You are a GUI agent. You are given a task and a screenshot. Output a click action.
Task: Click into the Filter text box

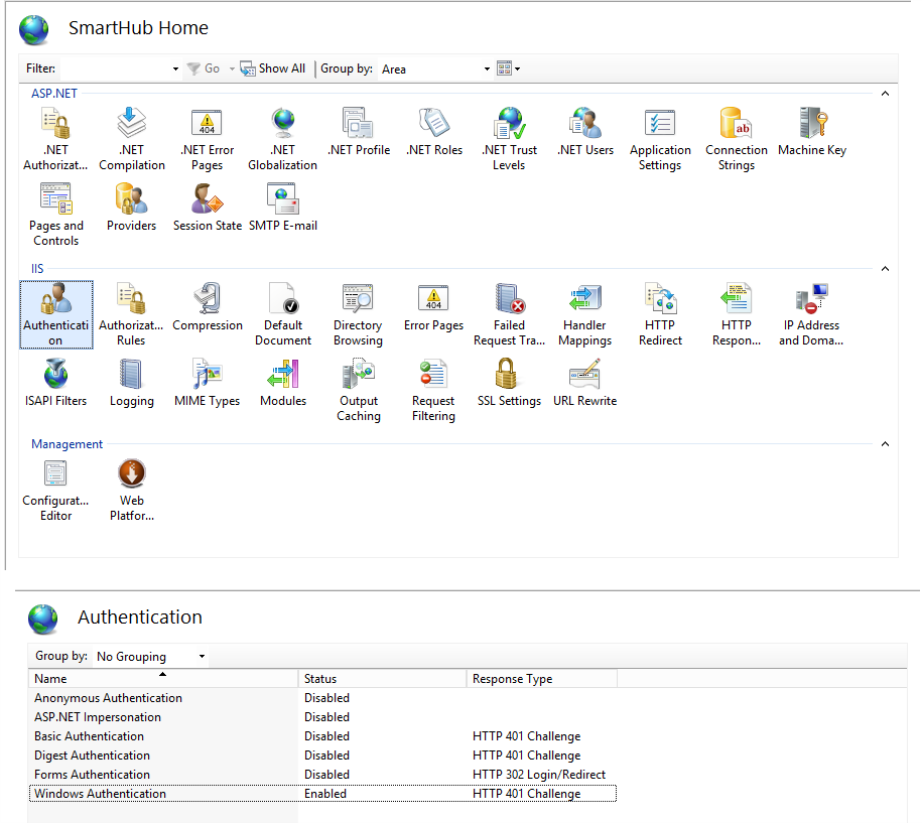pos(115,69)
